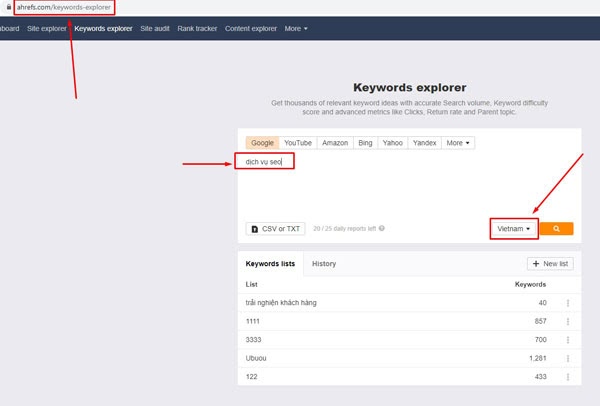
Task: Open the More menu in top navigation
Action: point(296,29)
